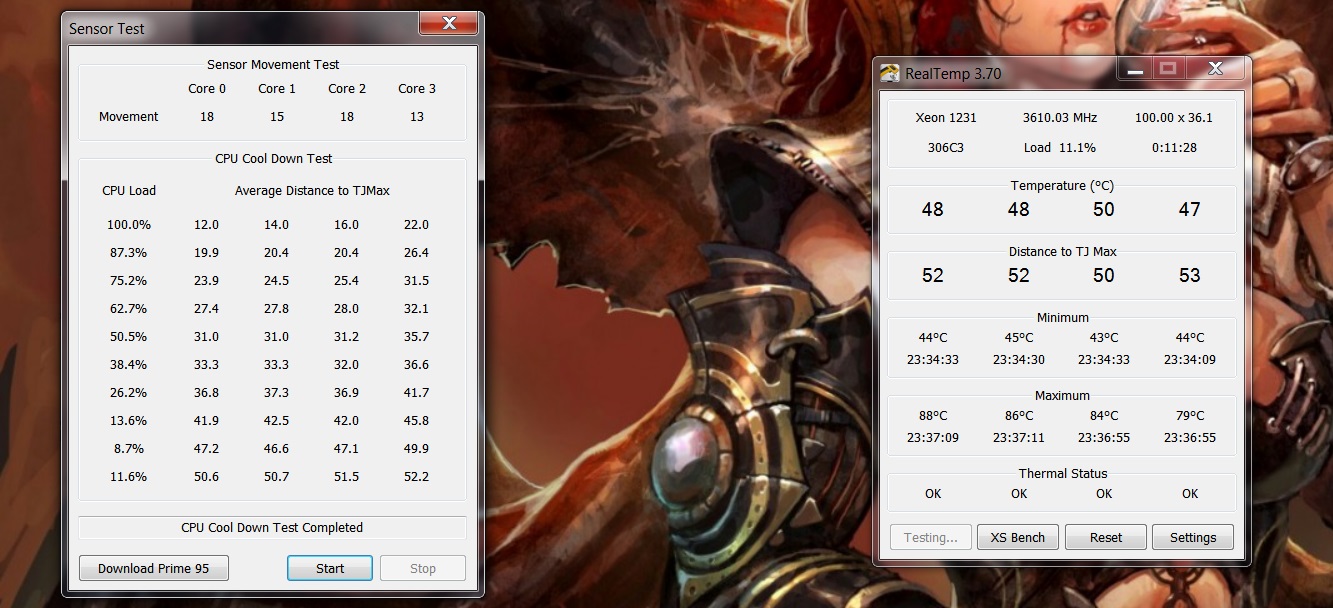Click maximum temperature 88°C
Viewport: 1333px width, 608px height.
(x=933, y=415)
